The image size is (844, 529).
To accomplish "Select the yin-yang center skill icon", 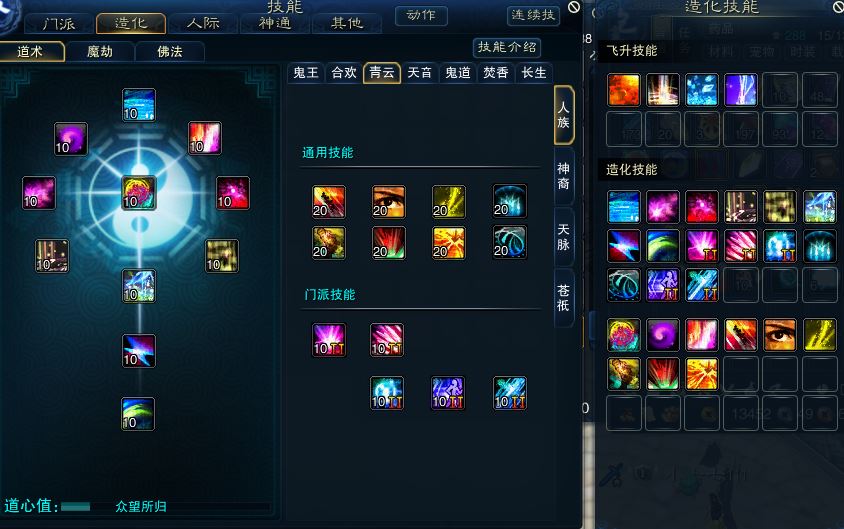I will [x=138, y=193].
